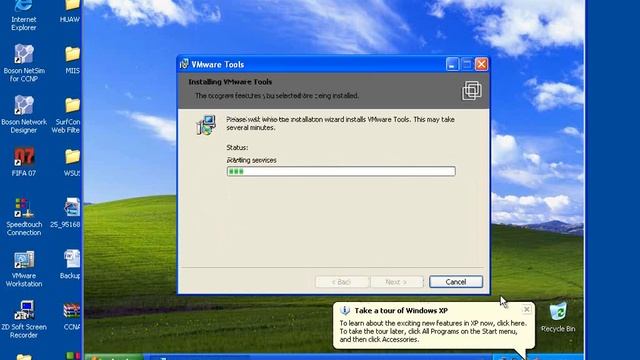Click the VMware Tools title bar icon
640x360 pixels.
coord(184,64)
